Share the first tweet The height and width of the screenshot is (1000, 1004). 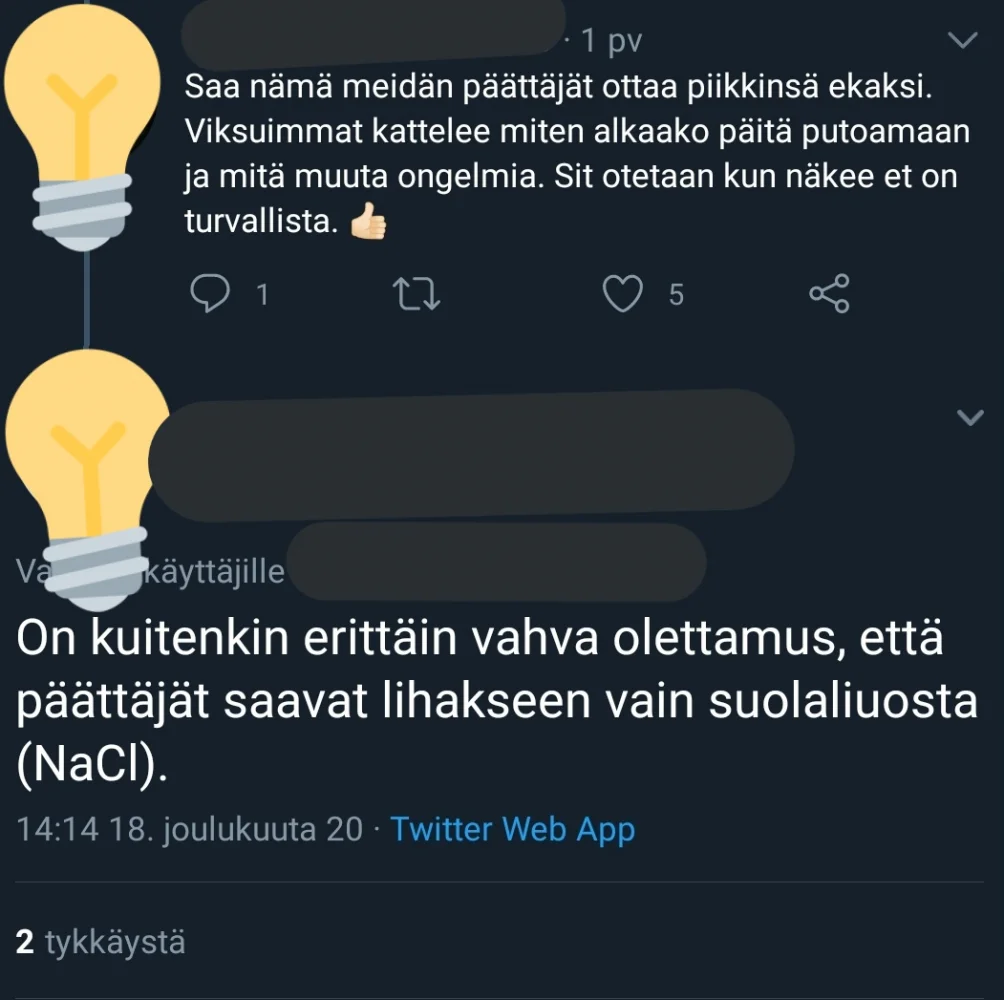click(829, 294)
